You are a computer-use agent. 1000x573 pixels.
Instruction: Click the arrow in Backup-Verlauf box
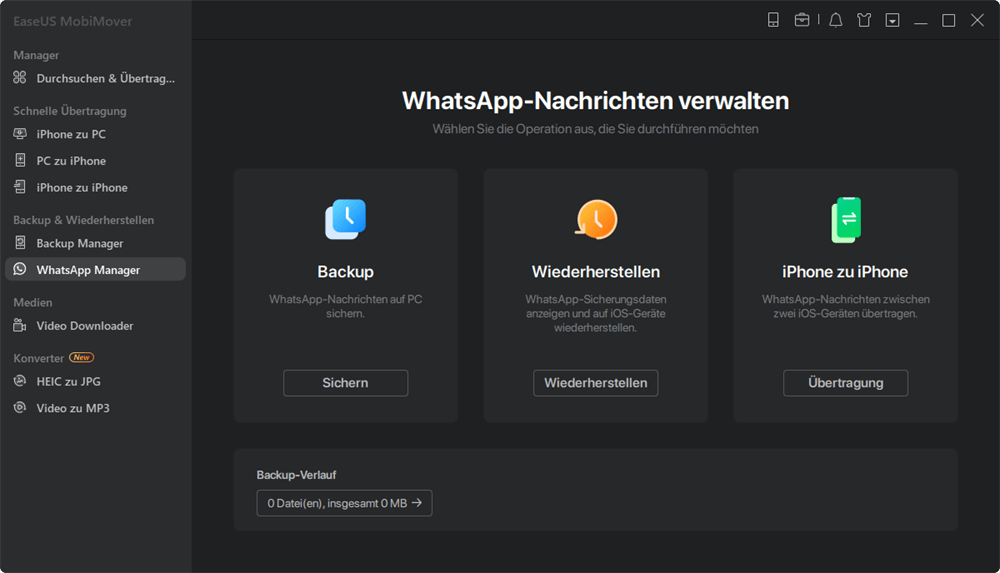point(417,503)
